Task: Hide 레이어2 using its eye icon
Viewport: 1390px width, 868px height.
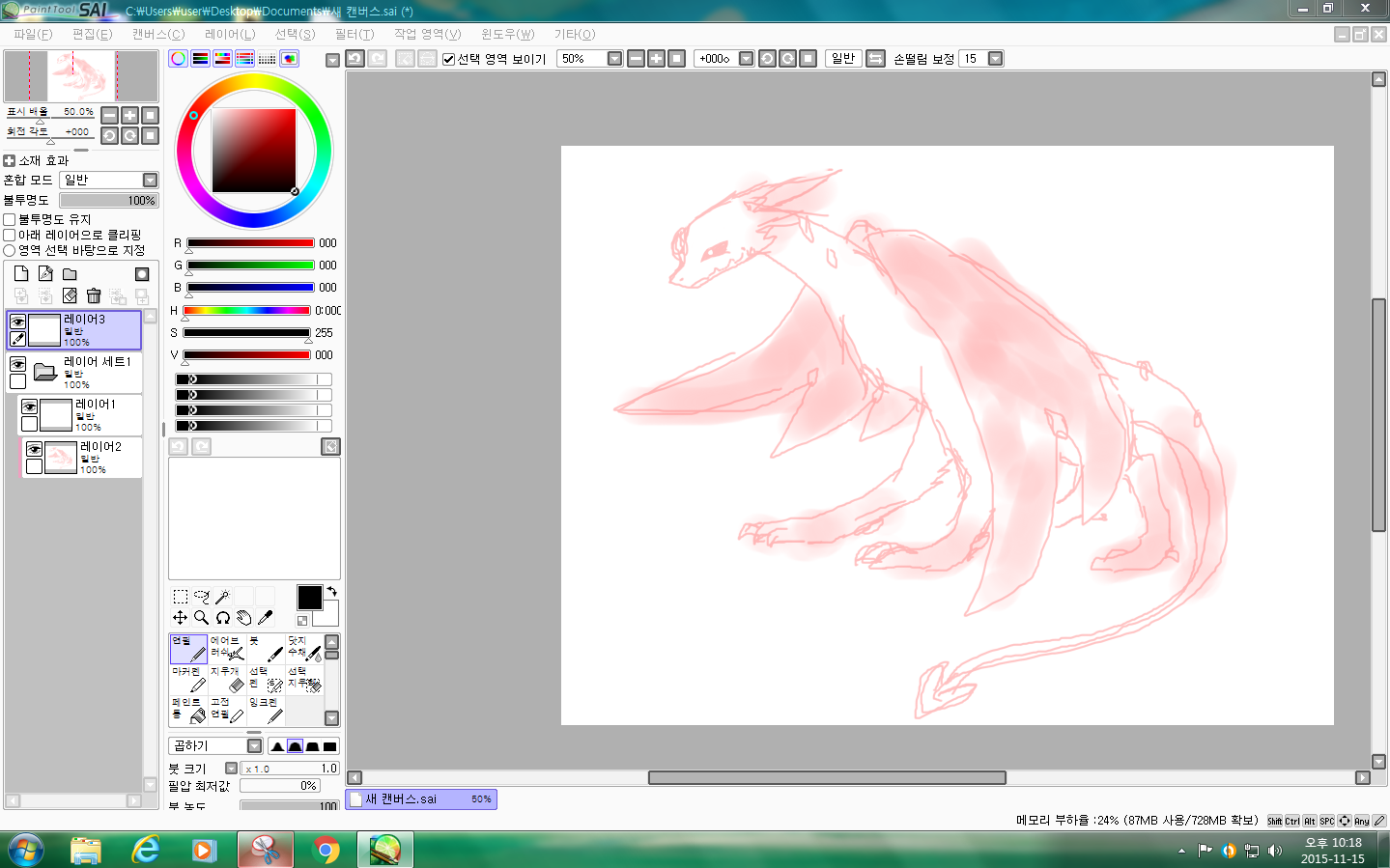Action: tap(35, 450)
